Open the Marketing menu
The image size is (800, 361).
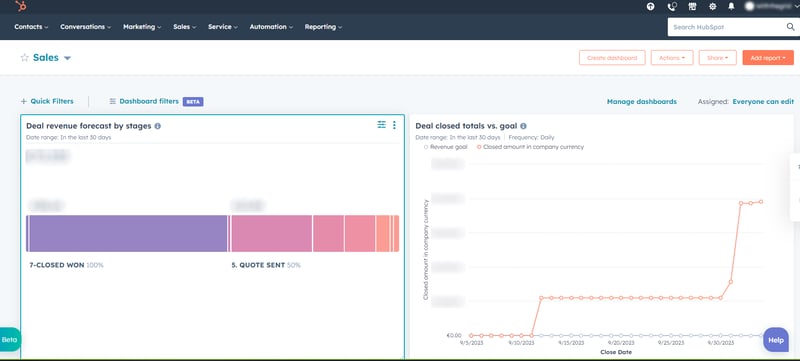(x=142, y=27)
